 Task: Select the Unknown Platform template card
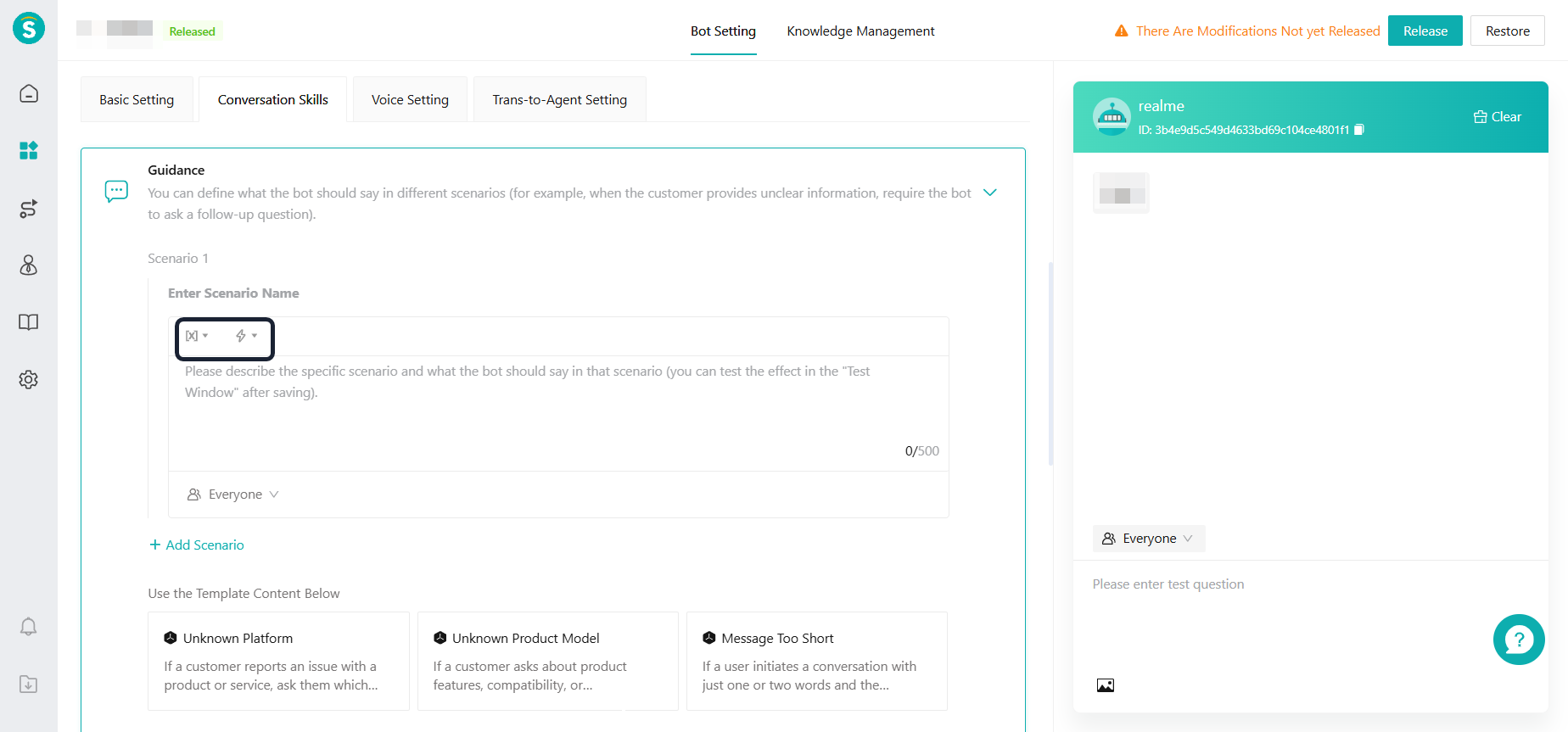coord(278,661)
